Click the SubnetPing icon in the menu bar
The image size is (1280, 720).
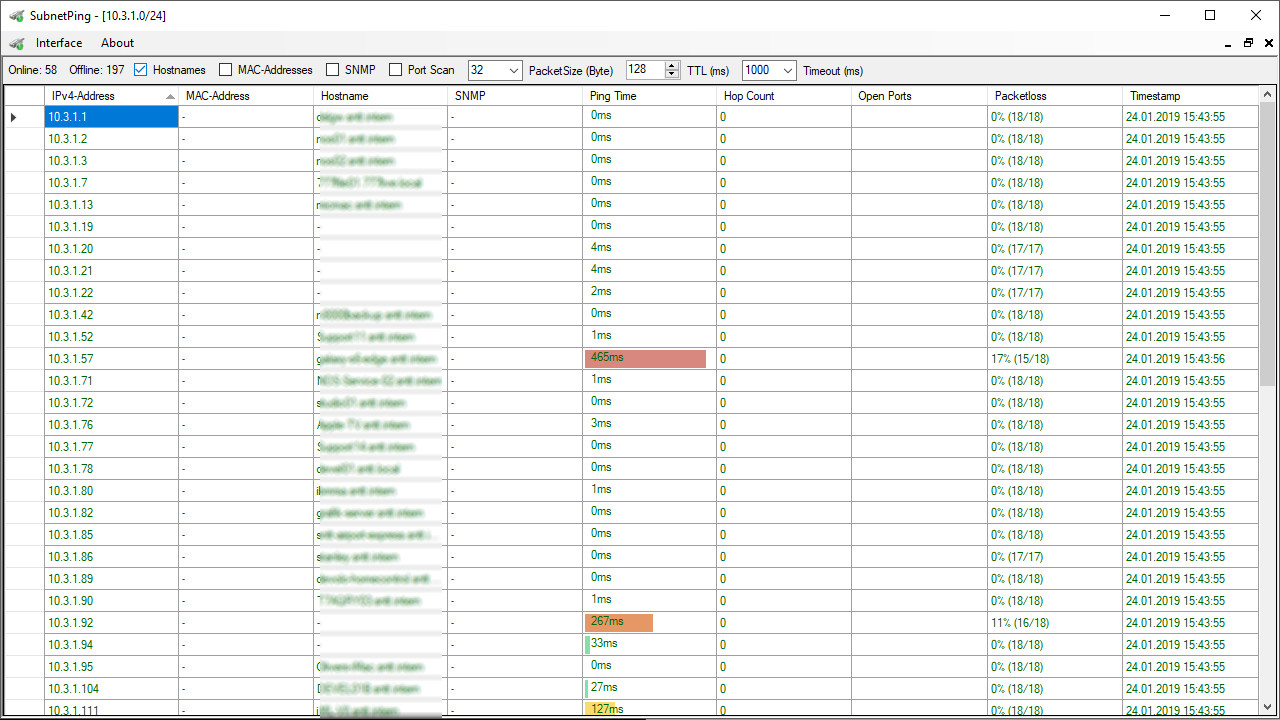click(x=16, y=43)
